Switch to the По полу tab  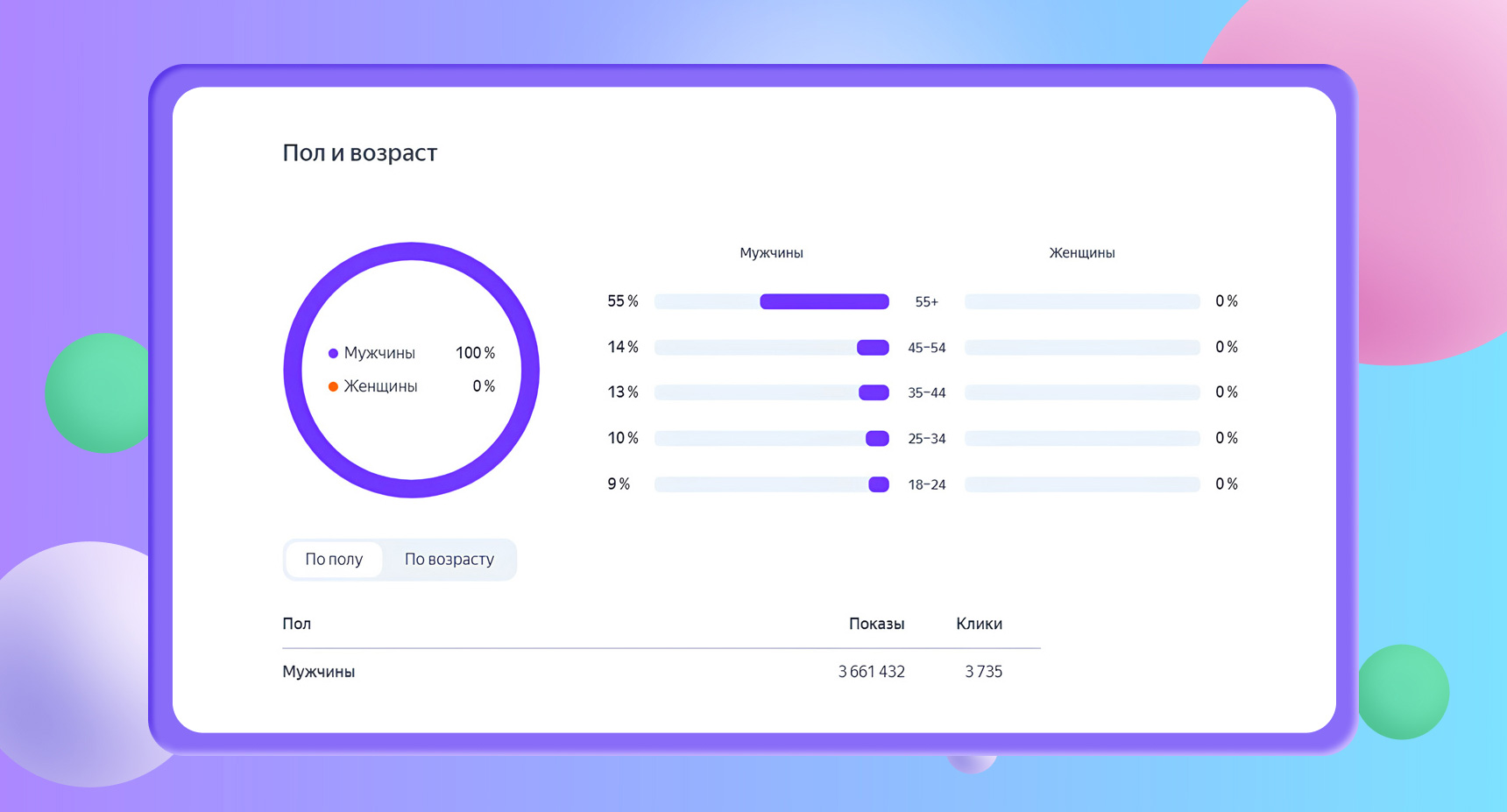point(334,560)
